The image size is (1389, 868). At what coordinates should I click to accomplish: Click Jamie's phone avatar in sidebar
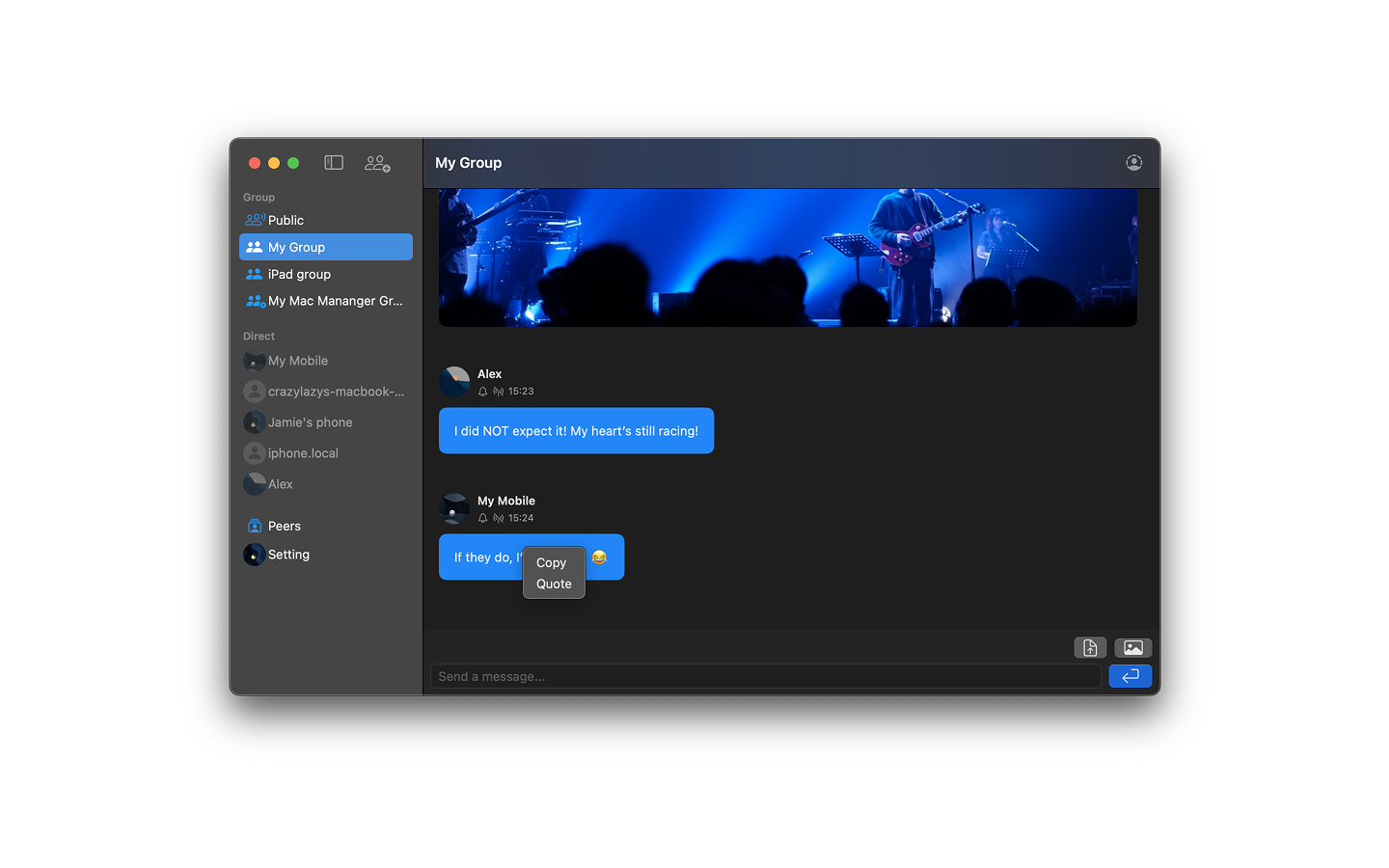tap(255, 422)
